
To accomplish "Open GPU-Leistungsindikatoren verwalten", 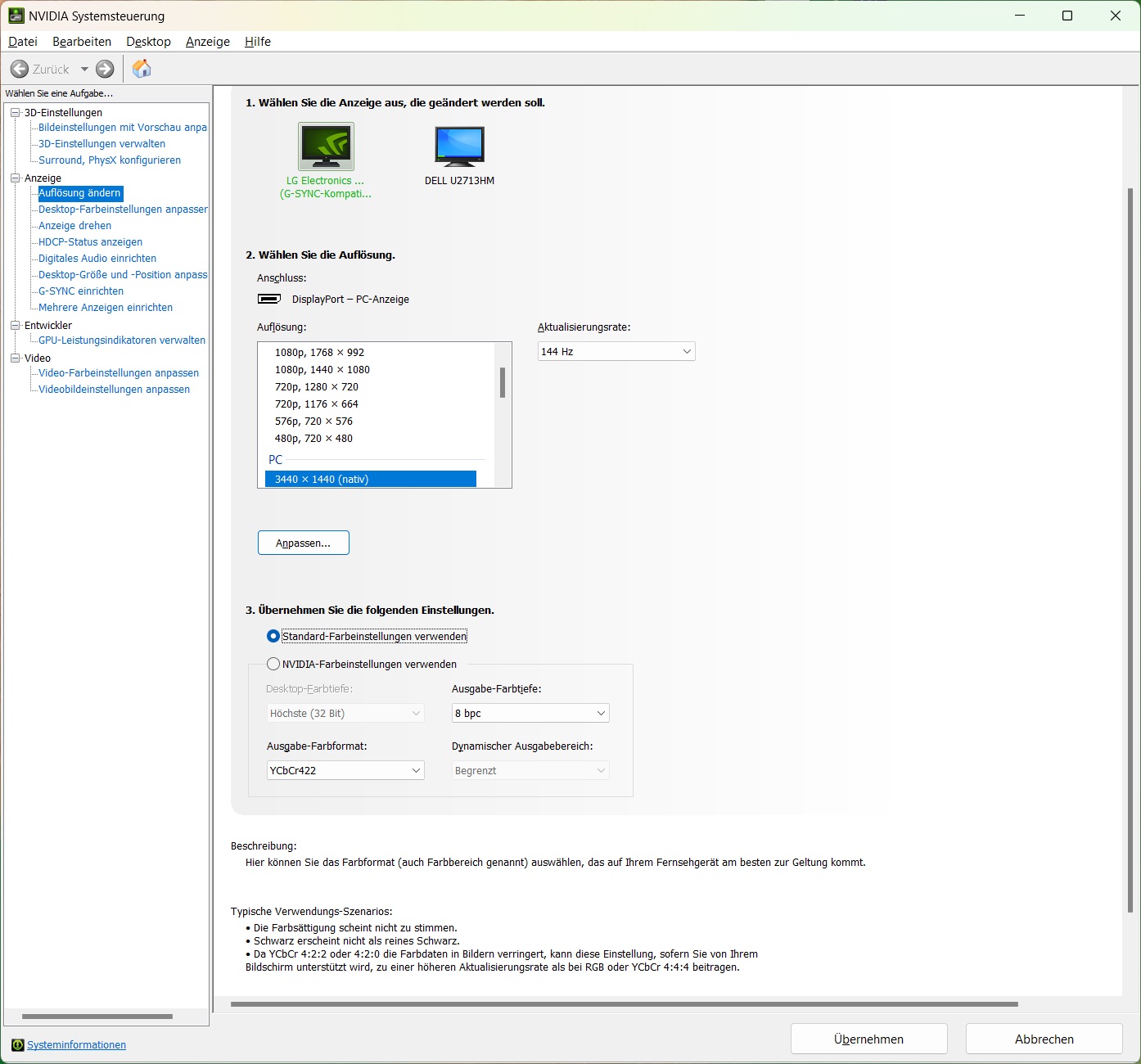I will click(122, 340).
